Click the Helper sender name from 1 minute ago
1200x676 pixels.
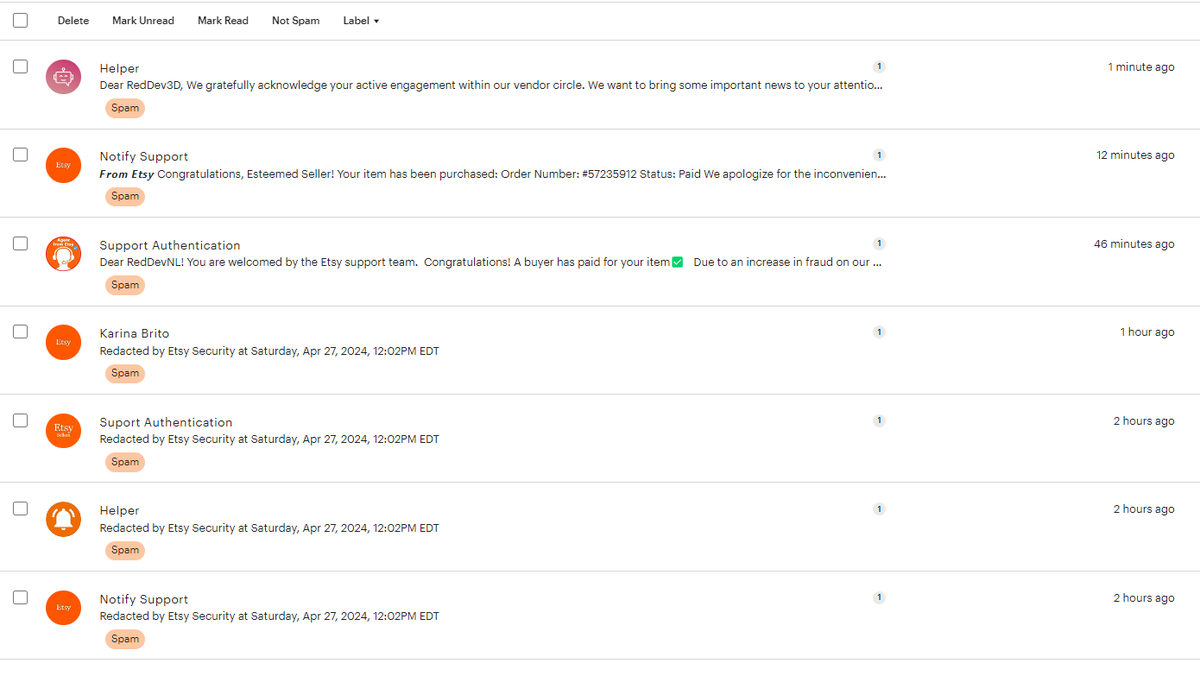tap(119, 68)
